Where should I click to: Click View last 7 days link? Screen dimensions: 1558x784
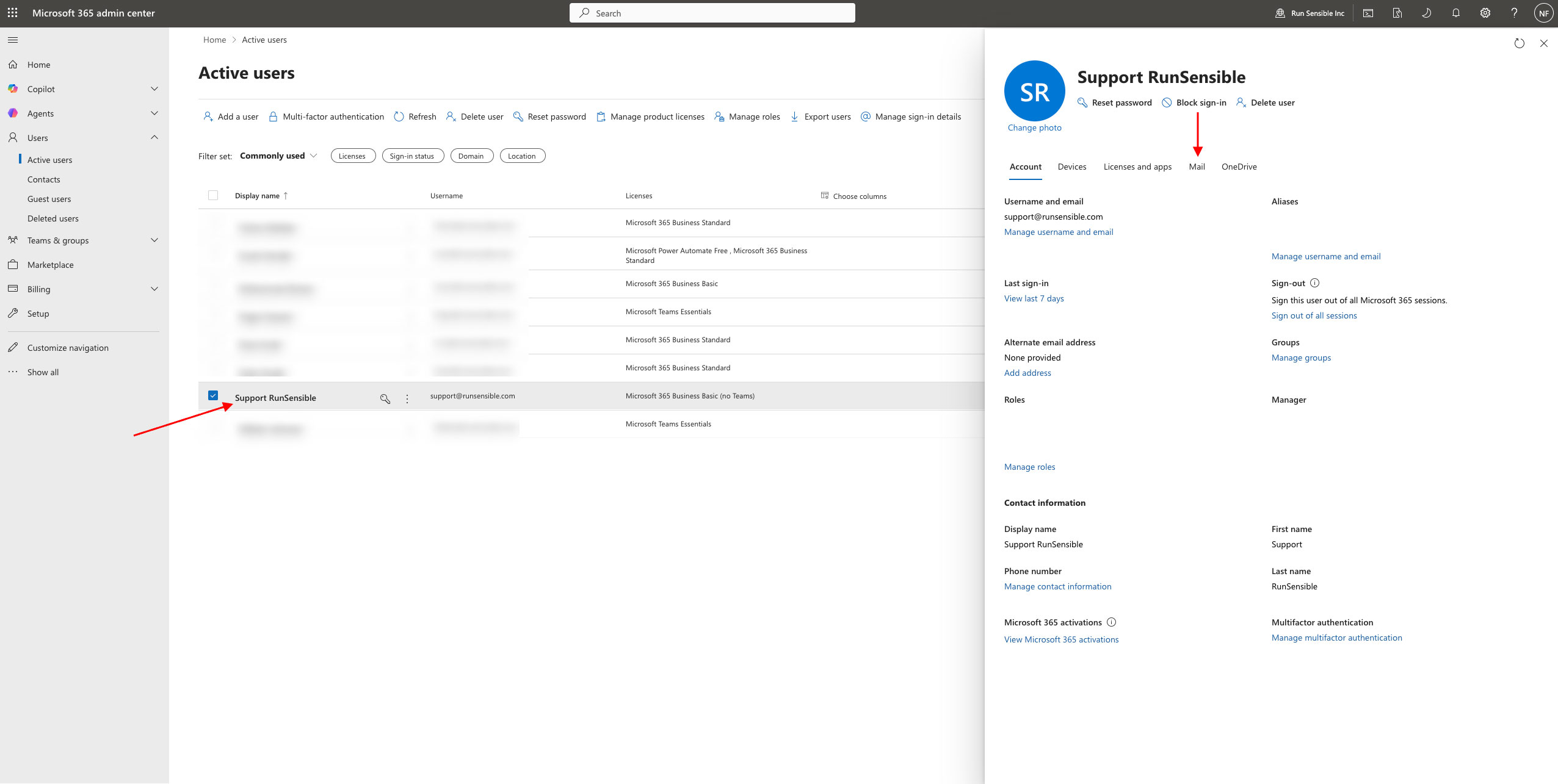point(1034,298)
